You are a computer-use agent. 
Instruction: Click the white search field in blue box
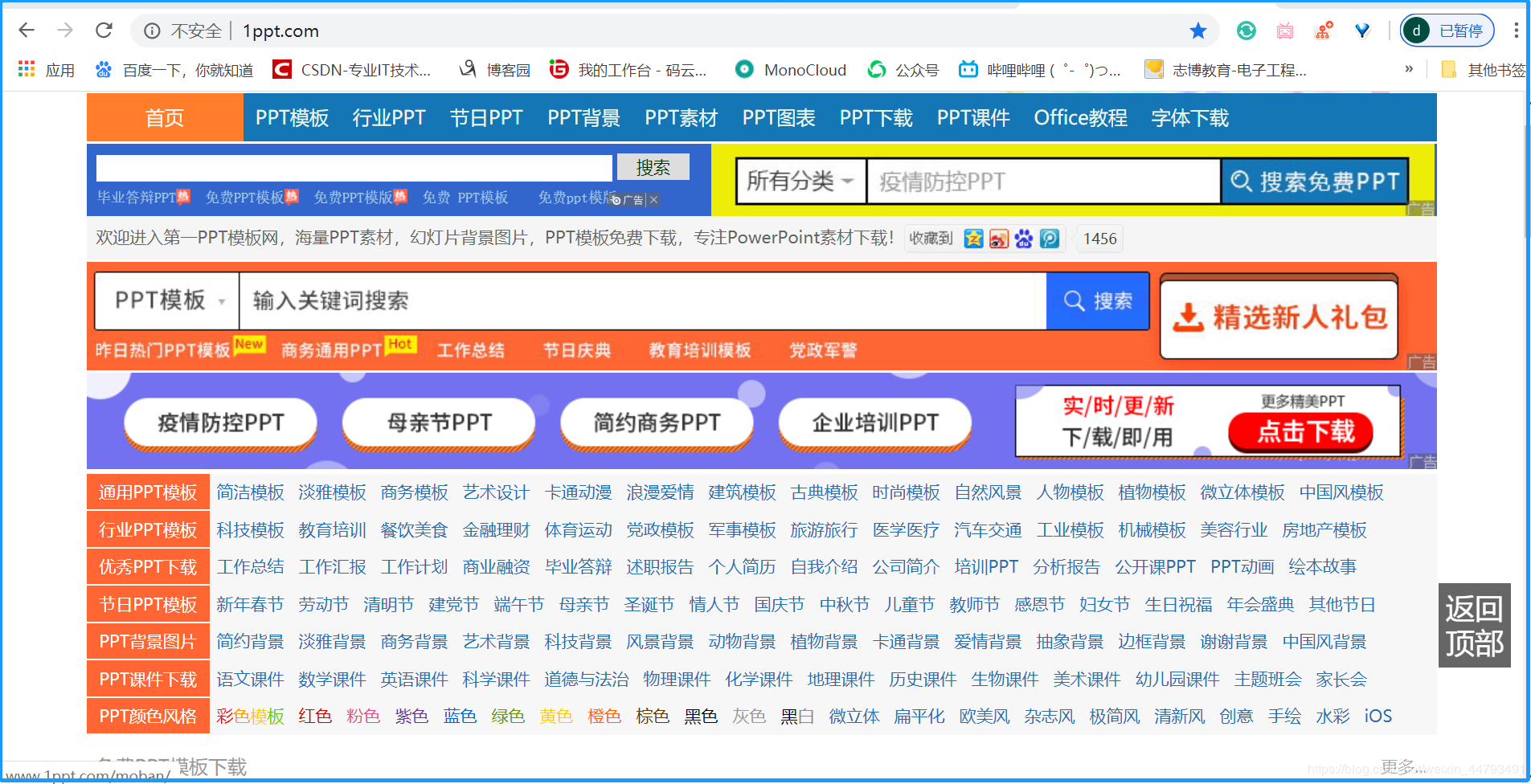coord(354,168)
